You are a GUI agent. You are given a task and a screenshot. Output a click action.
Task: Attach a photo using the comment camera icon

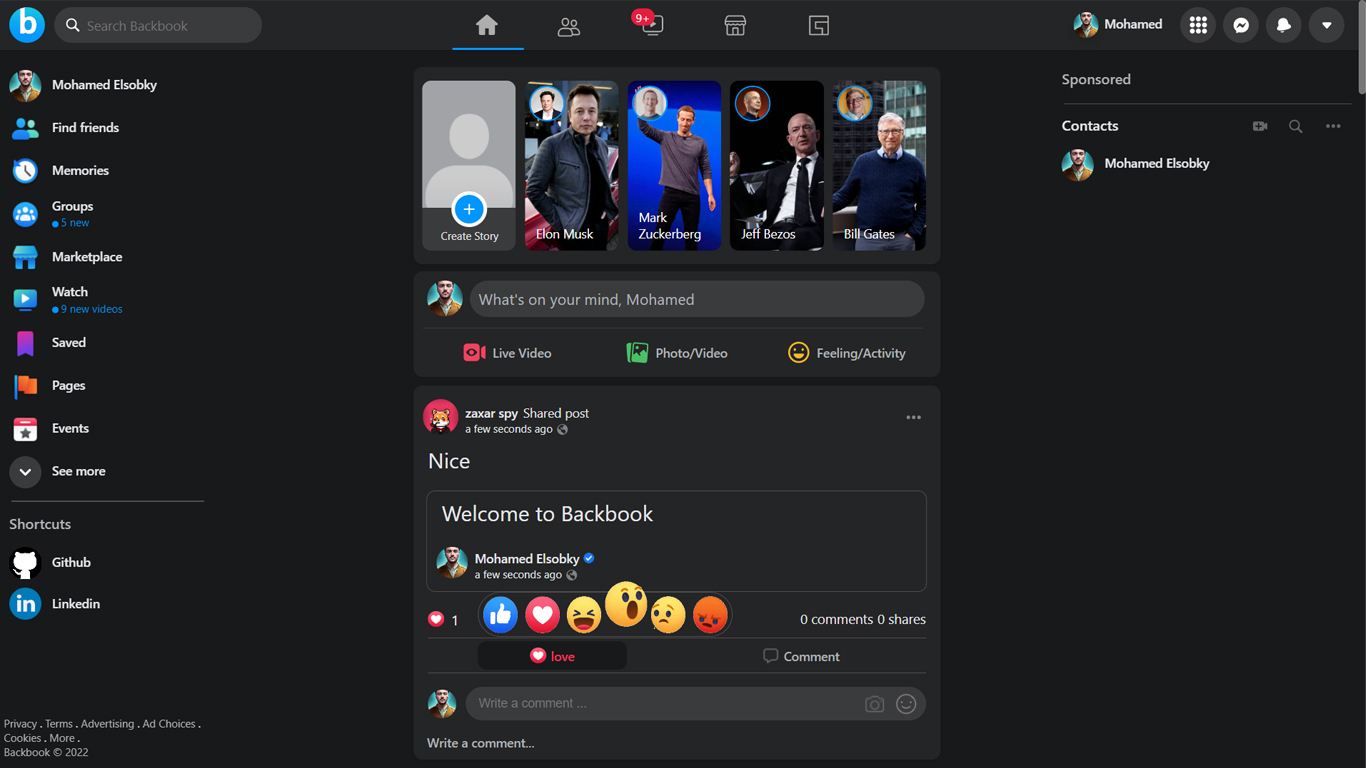874,704
